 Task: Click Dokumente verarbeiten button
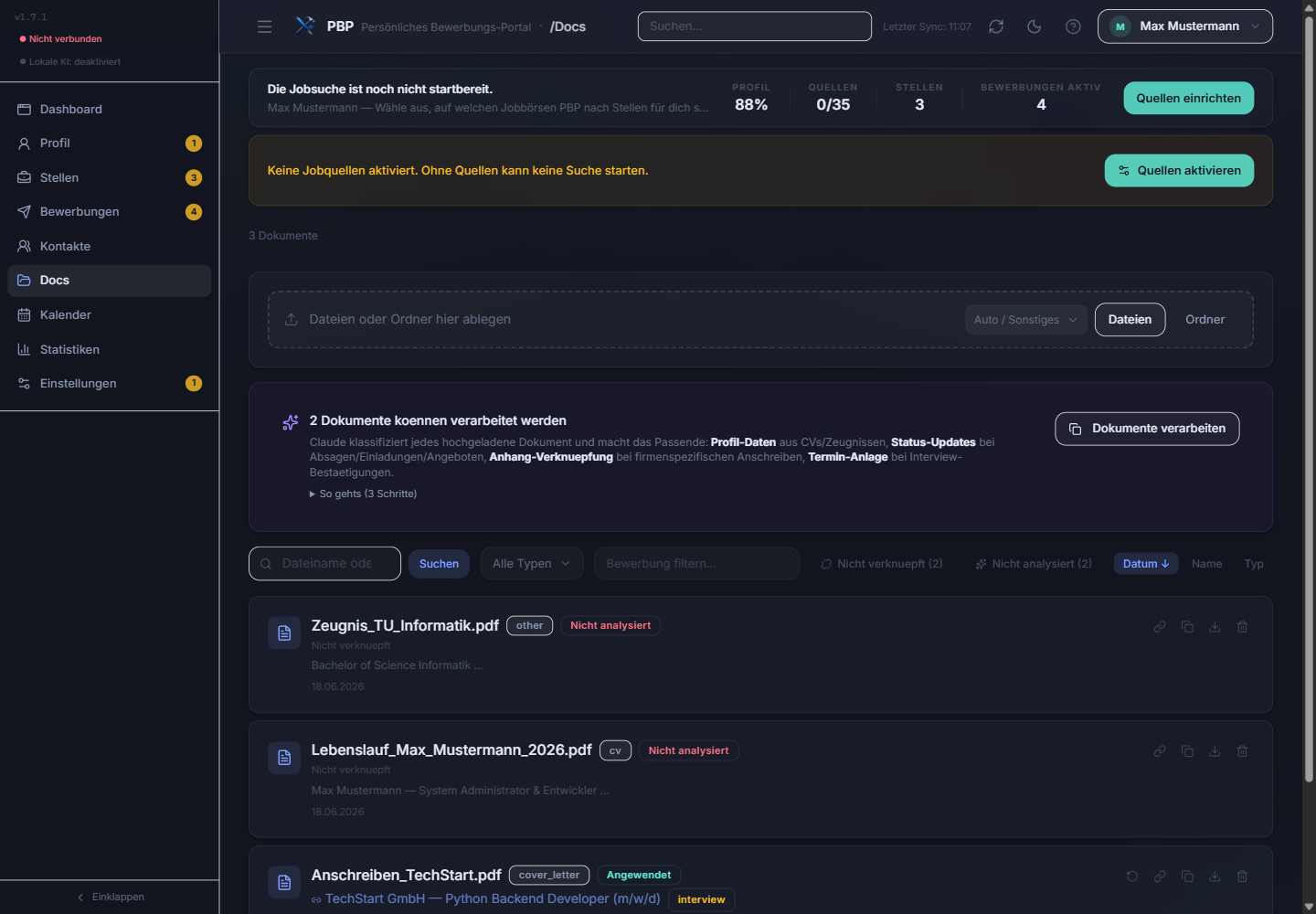(1147, 429)
